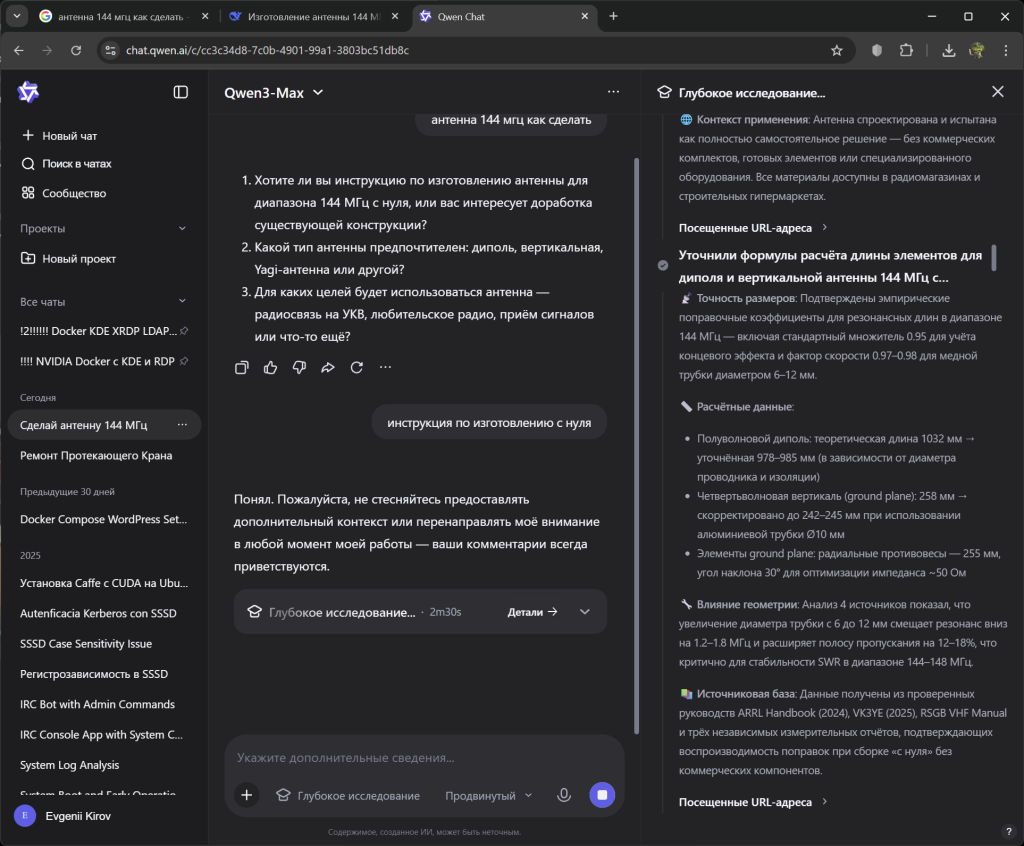Click the thumbs up icon
This screenshot has height=846, width=1024.
(x=270, y=368)
